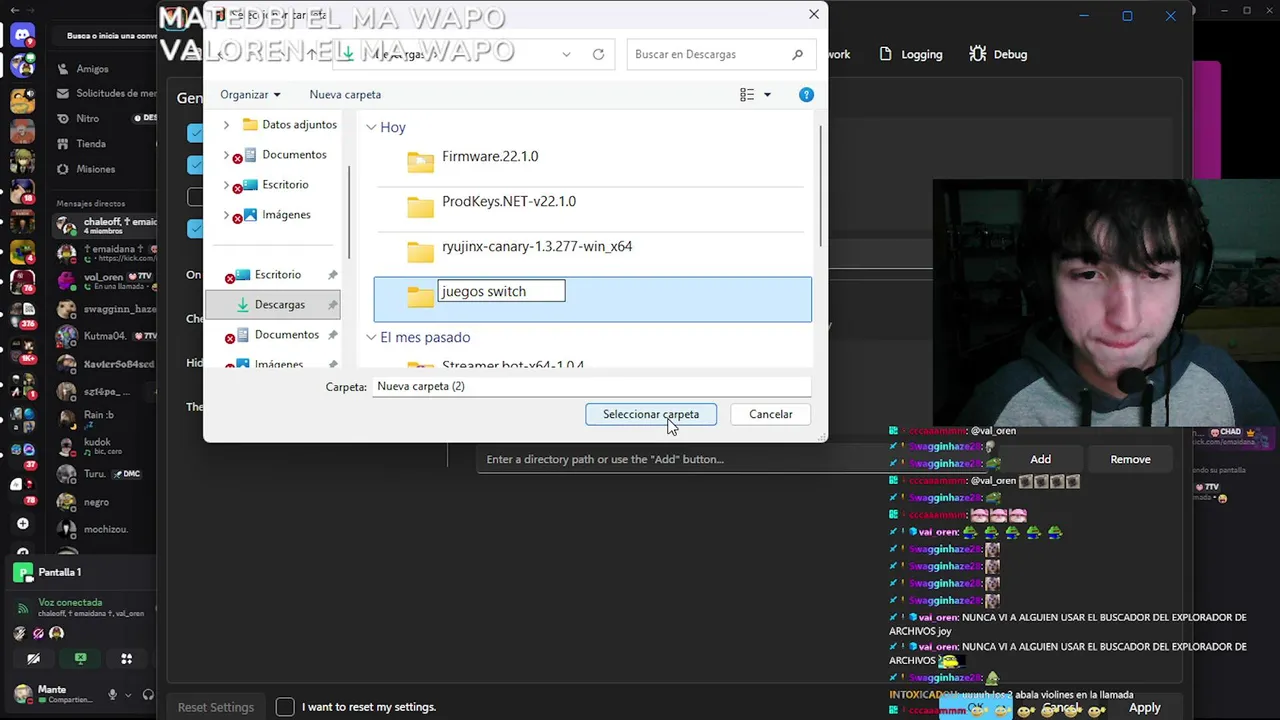1280x720 pixels.
Task: Refresh the Descargas folder listing
Action: coord(598,55)
